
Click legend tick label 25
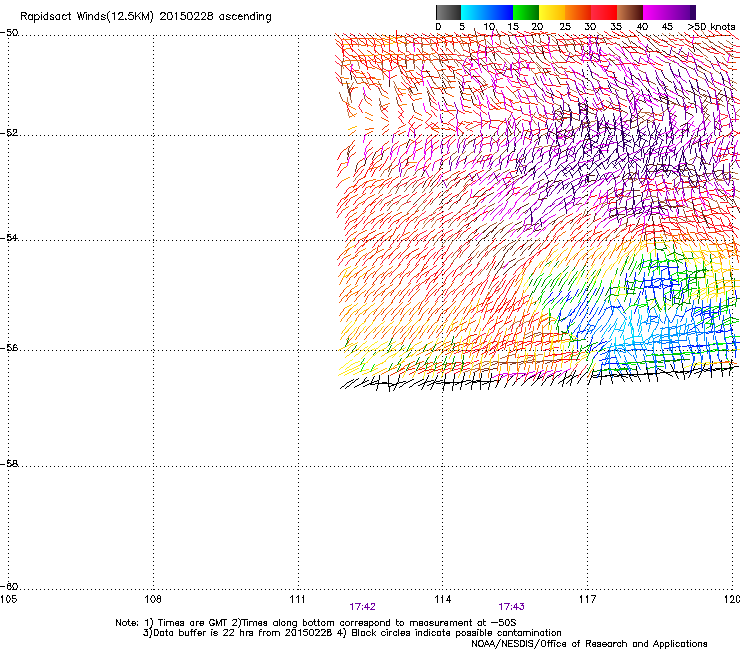coord(565,27)
